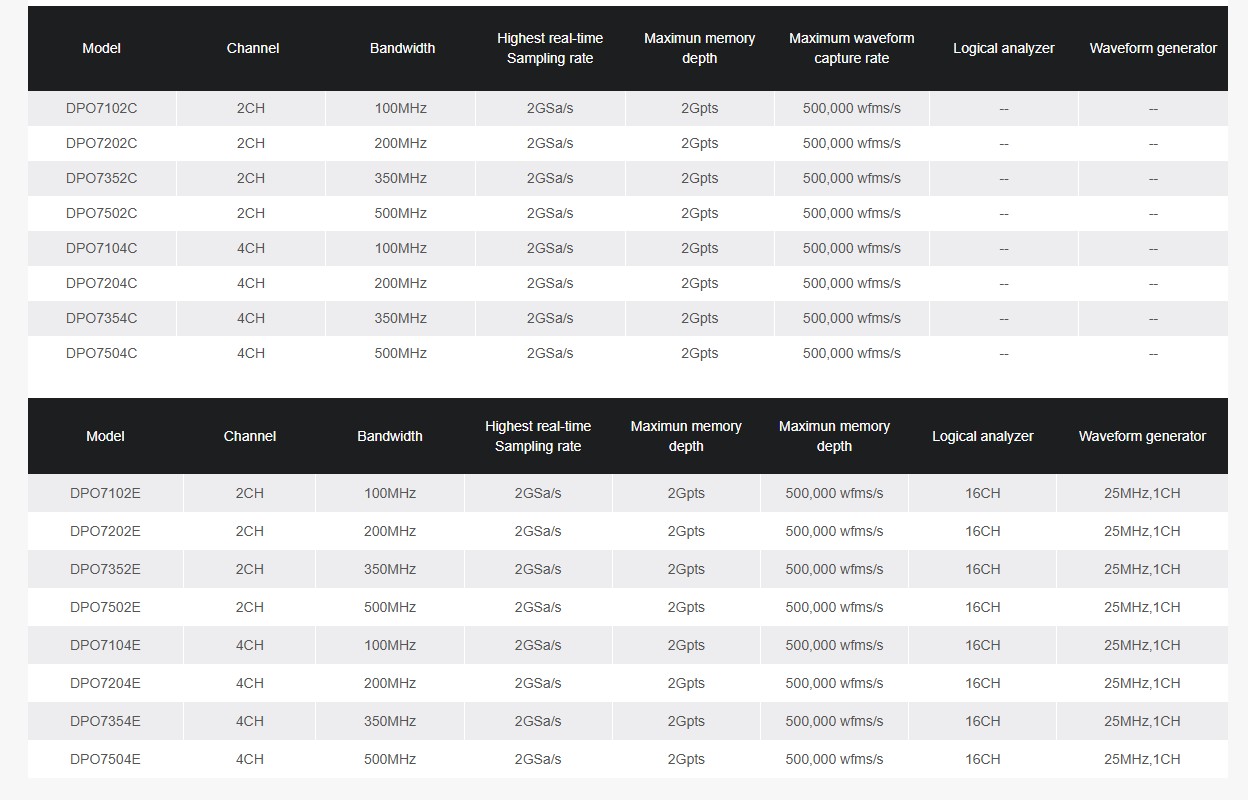Select the DPO7504E model entry

tap(105, 759)
